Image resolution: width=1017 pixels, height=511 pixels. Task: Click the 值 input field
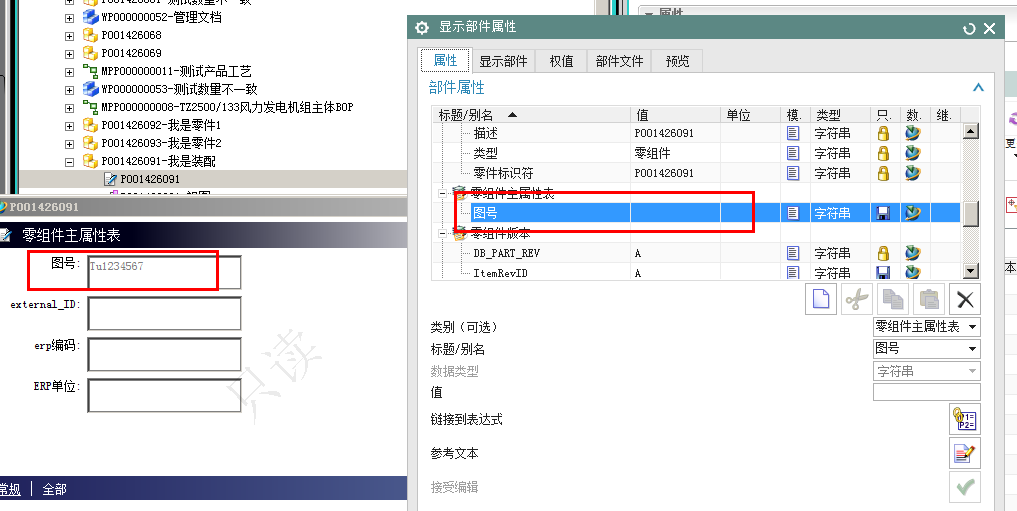927,392
